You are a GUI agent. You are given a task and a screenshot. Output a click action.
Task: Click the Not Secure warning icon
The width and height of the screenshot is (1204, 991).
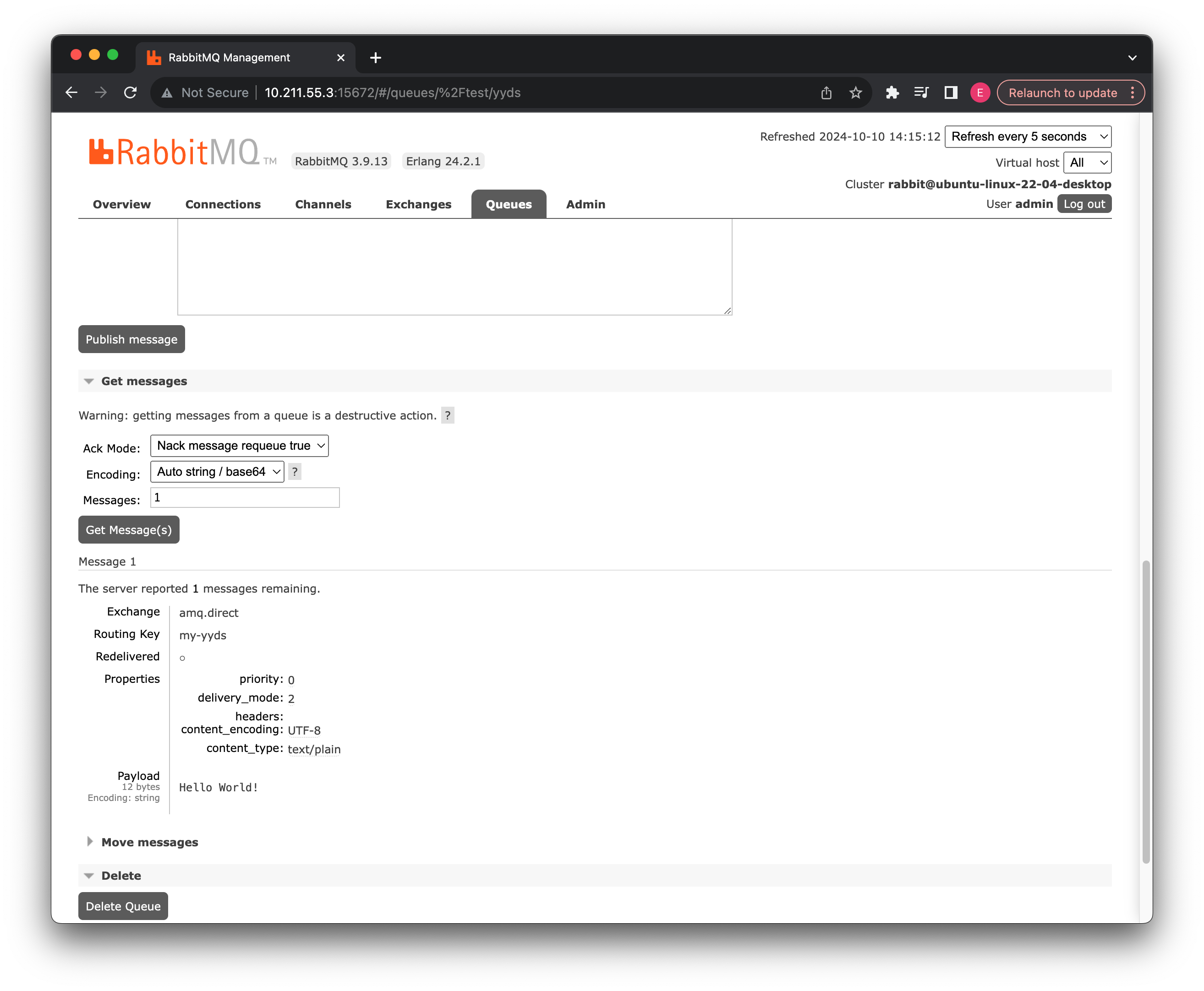166,93
